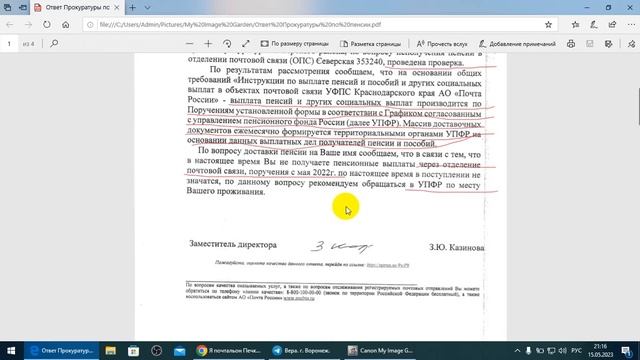Open clock and date 21:16
640x360 pixels.
point(600,351)
